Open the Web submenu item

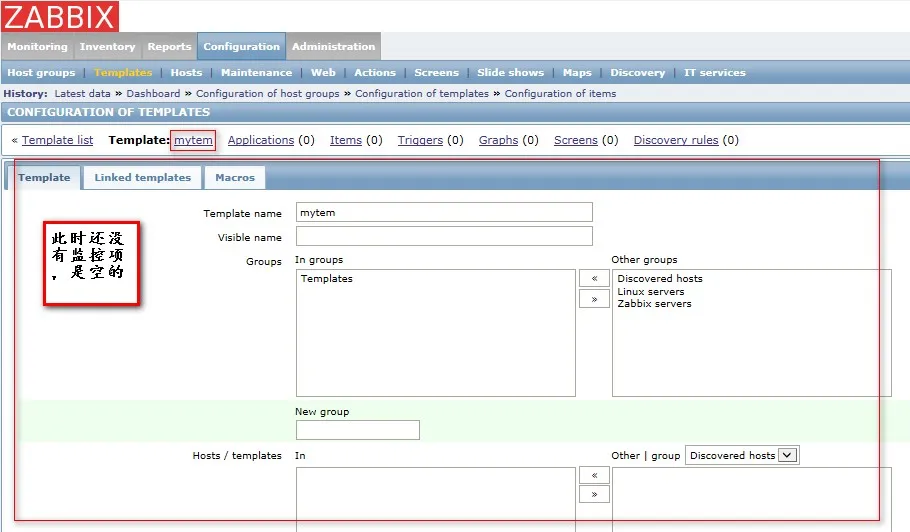[x=323, y=73]
